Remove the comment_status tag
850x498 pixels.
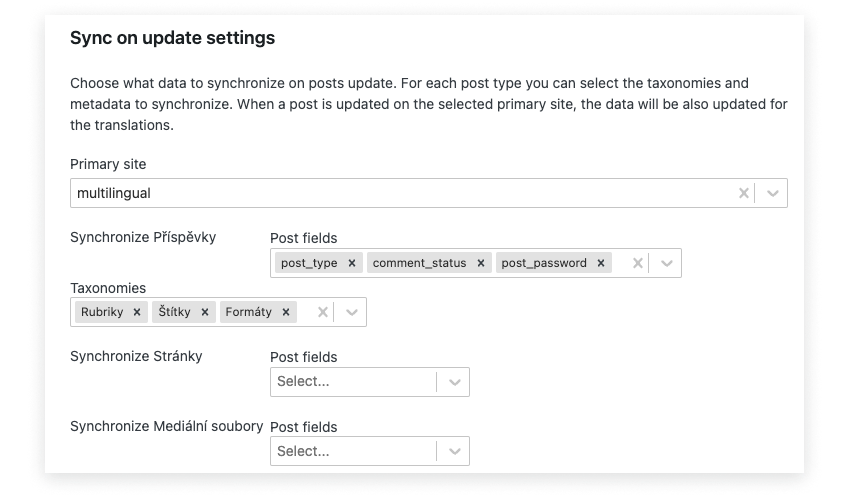coord(481,263)
